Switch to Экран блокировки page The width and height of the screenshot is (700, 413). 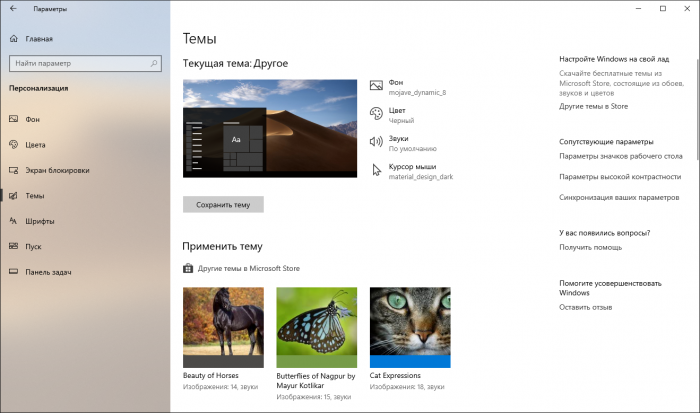pos(57,170)
